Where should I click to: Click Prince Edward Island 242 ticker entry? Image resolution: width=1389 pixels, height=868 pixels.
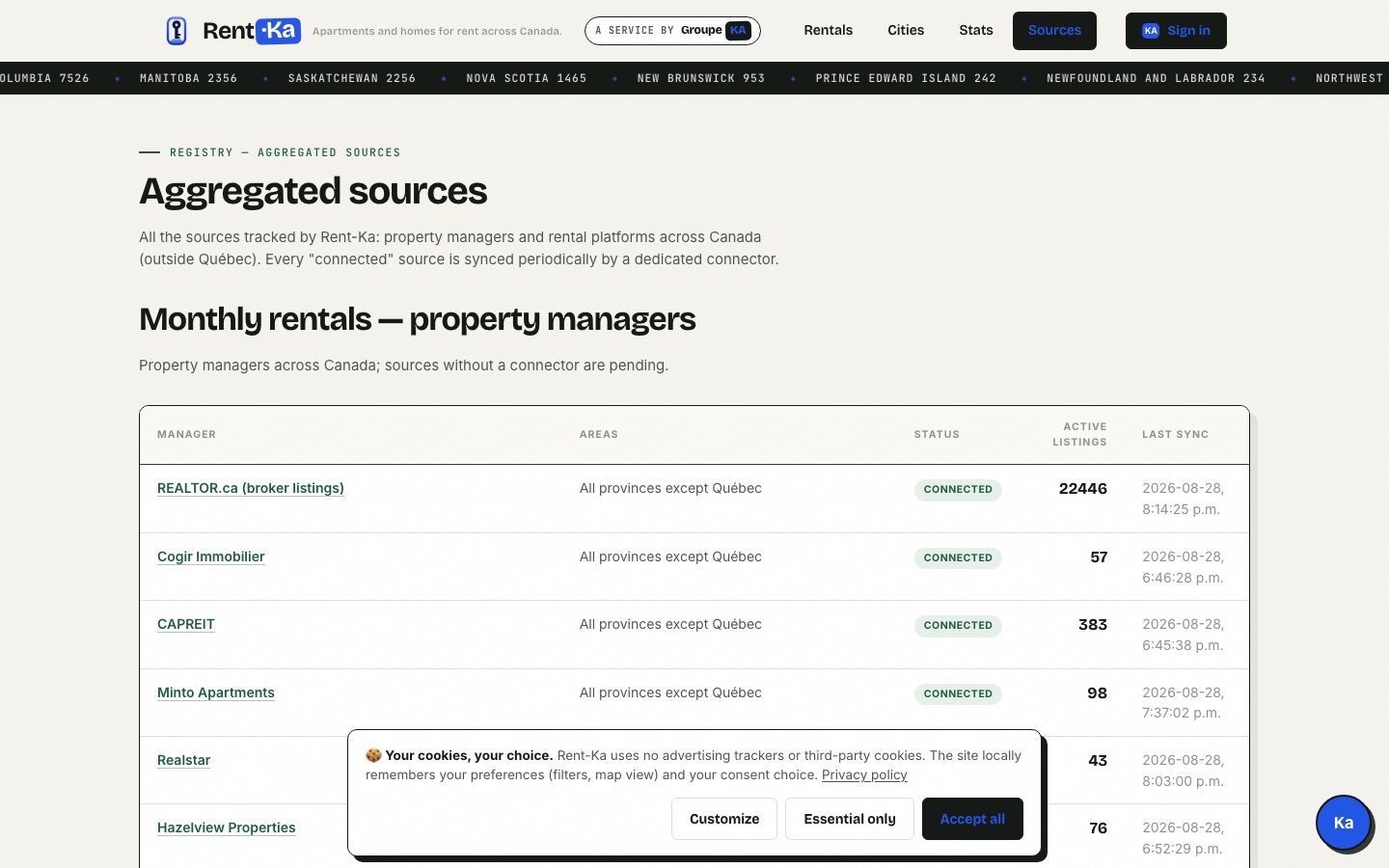906,78
